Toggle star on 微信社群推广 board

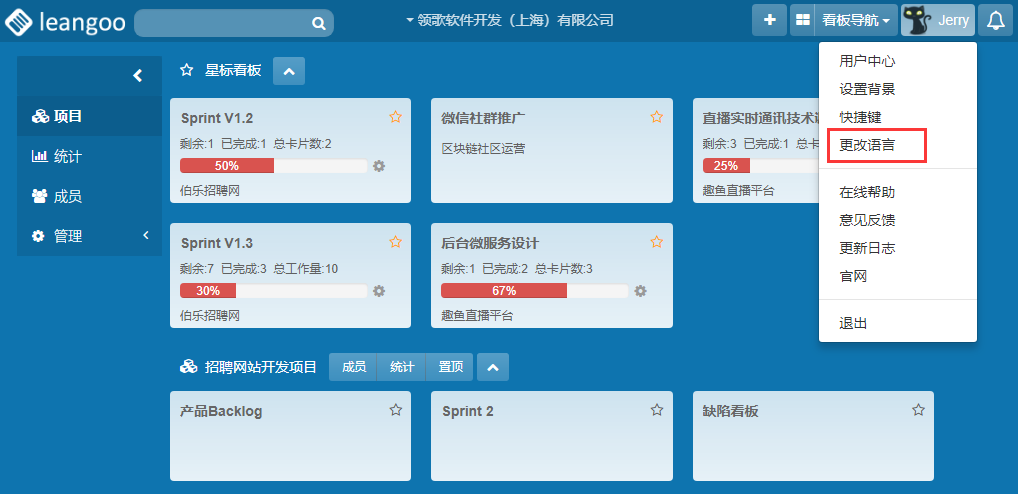[656, 117]
